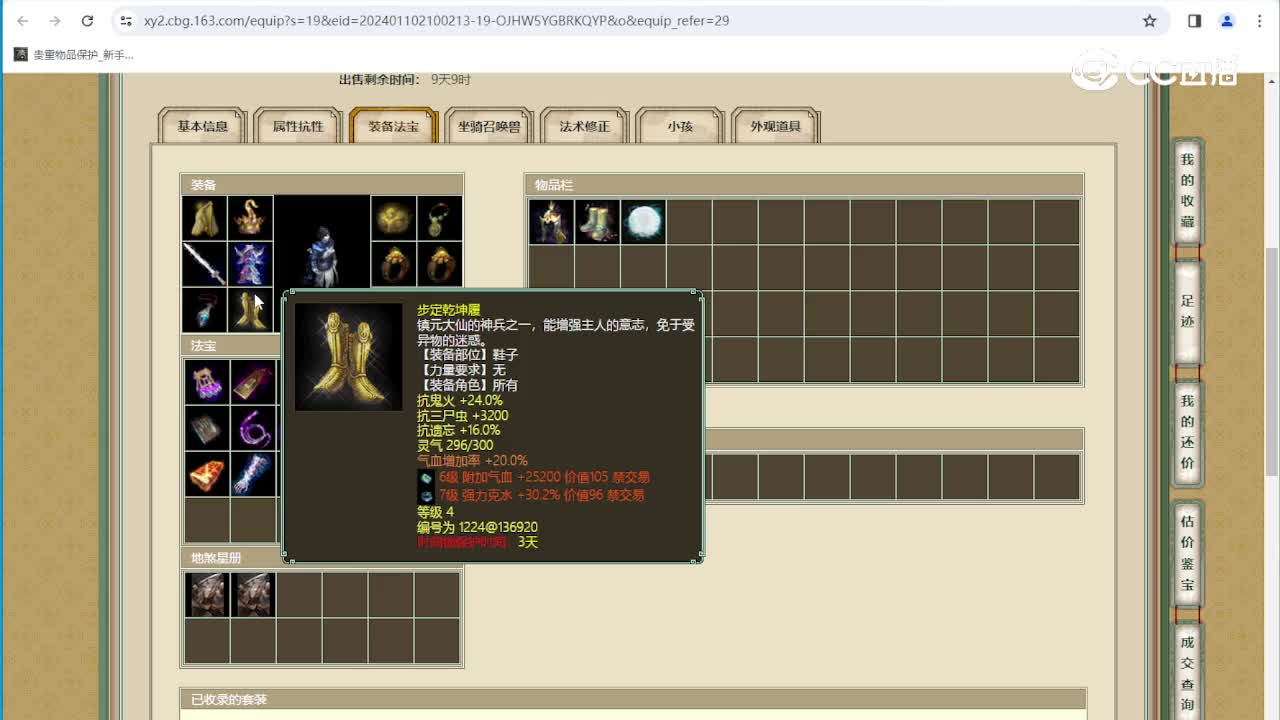Click the 6级 附加气血 gem icon in tooltip
Screen dimensions: 1280x720
pos(426,478)
